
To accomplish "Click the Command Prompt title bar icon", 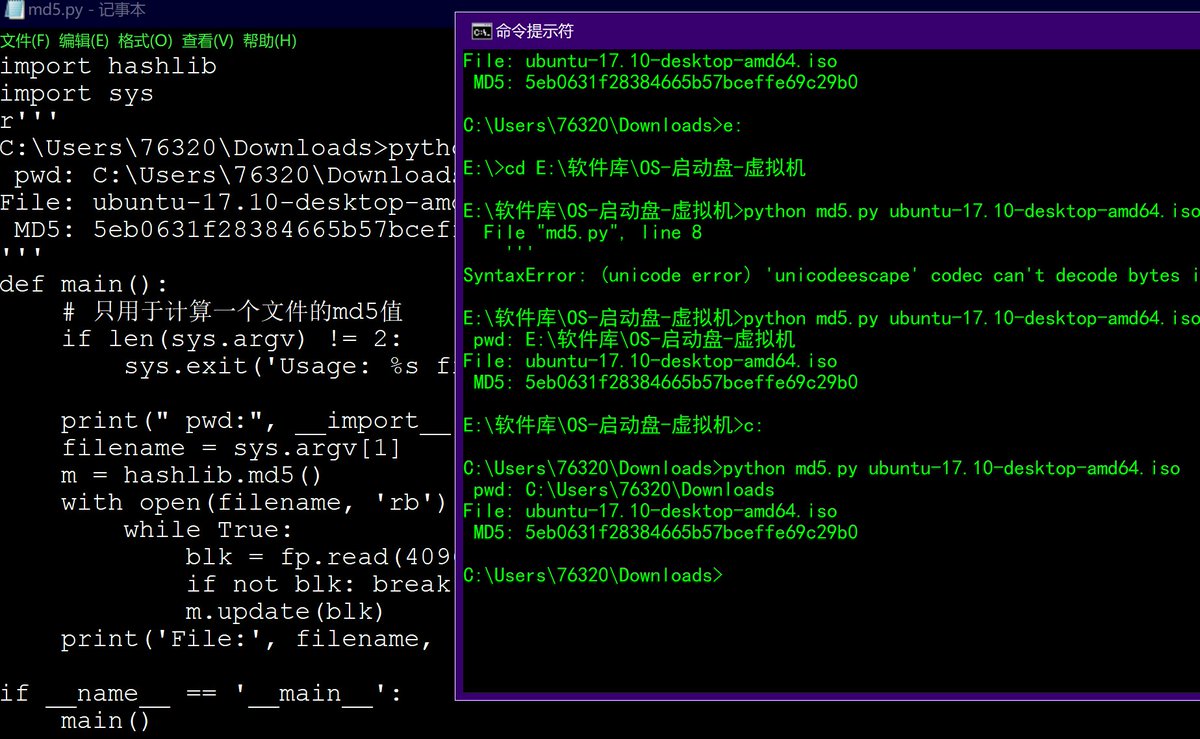I will pyautogui.click(x=481, y=31).
